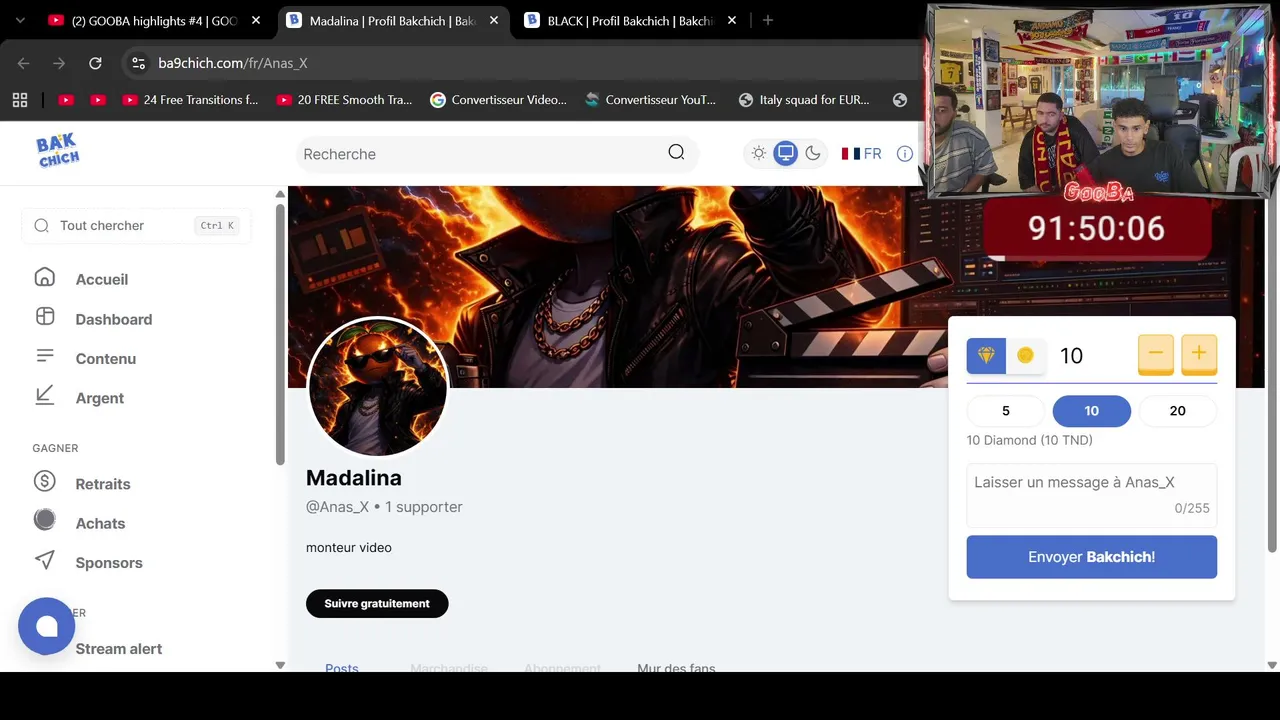Image resolution: width=1280 pixels, height=720 pixels.
Task: Choose the 10 amount preset
Action: (x=1092, y=411)
